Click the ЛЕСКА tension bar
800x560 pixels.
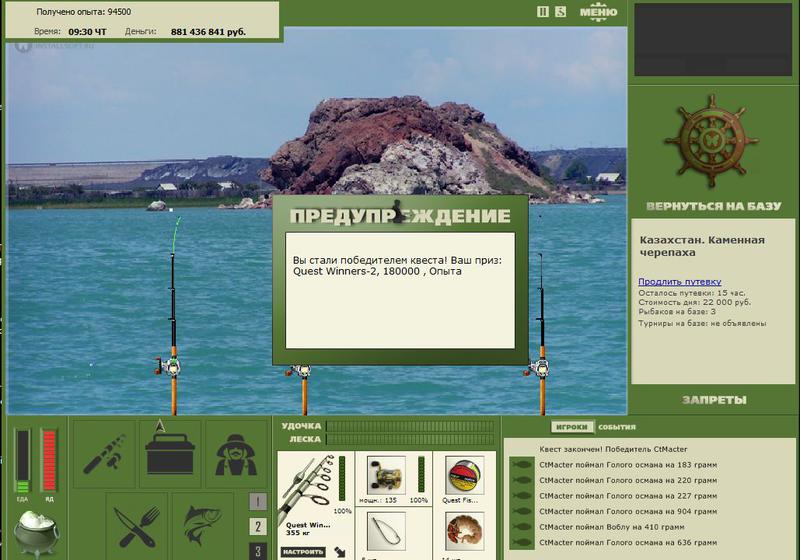click(410, 439)
